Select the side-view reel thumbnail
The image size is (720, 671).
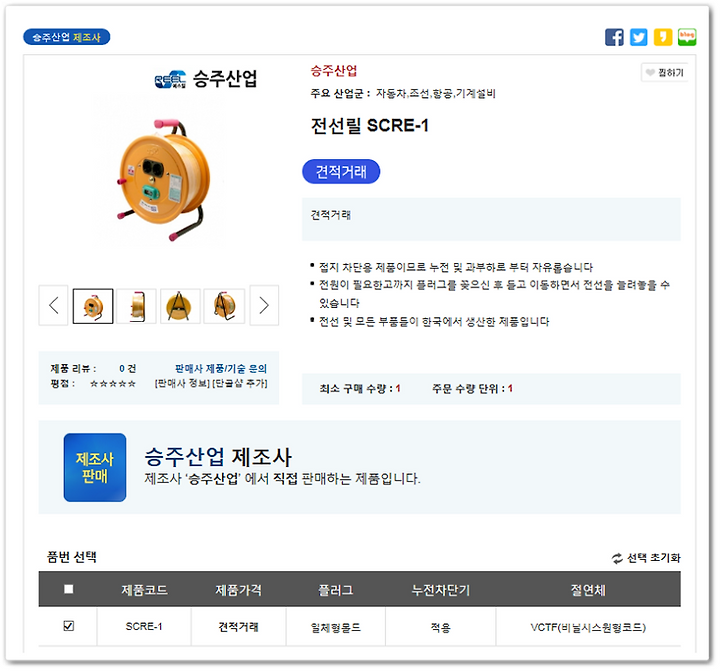(x=137, y=306)
